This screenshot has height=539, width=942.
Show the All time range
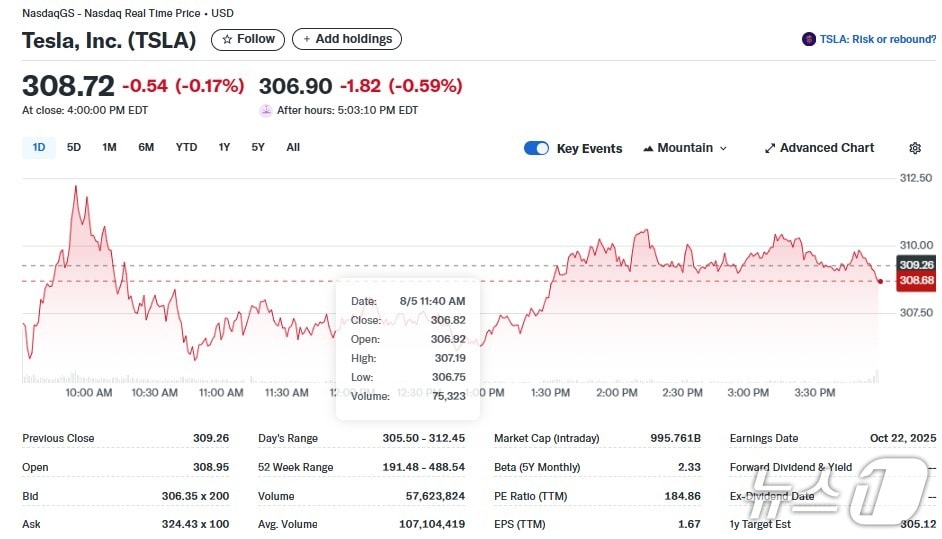pyautogui.click(x=293, y=147)
